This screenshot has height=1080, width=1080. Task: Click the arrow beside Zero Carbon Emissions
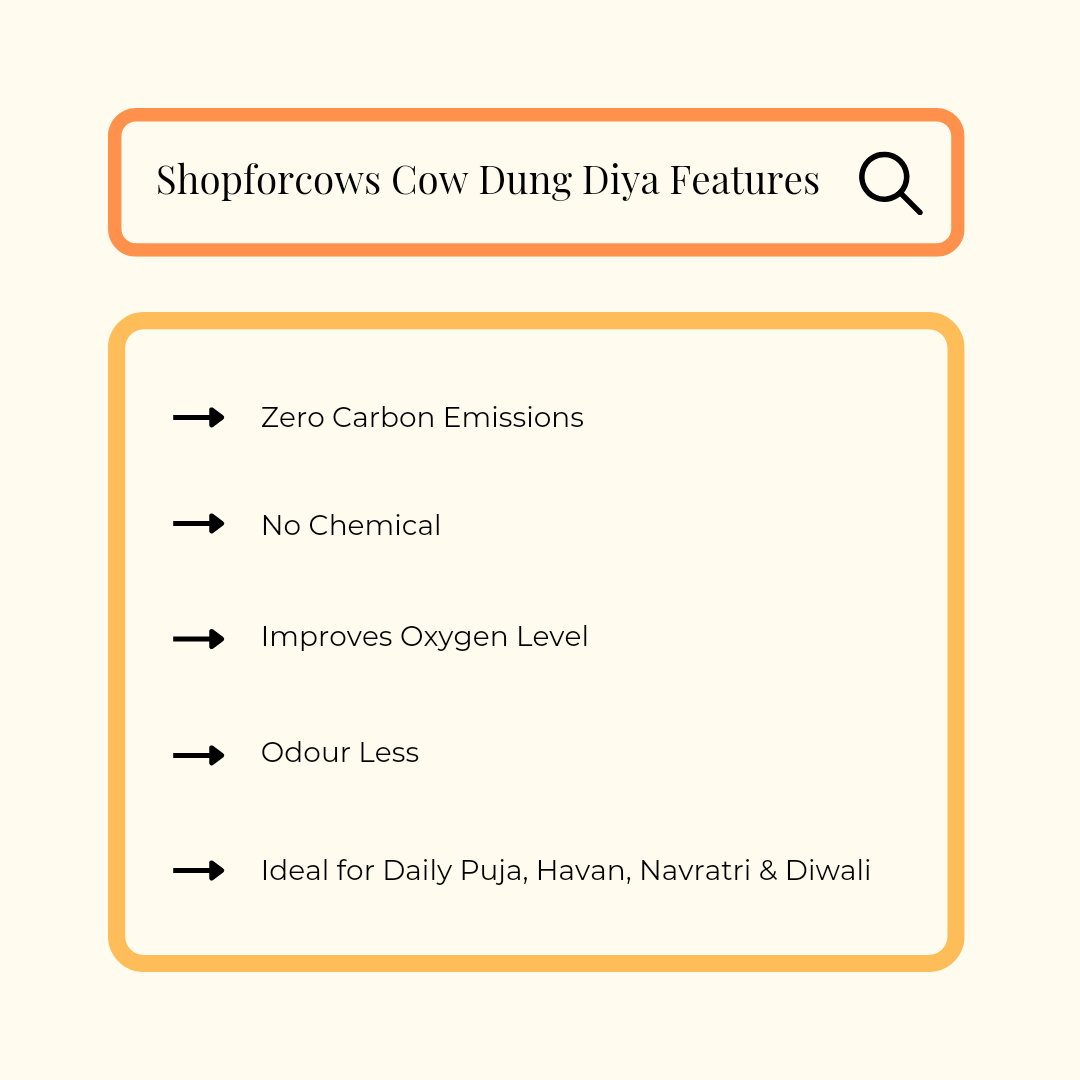[198, 417]
